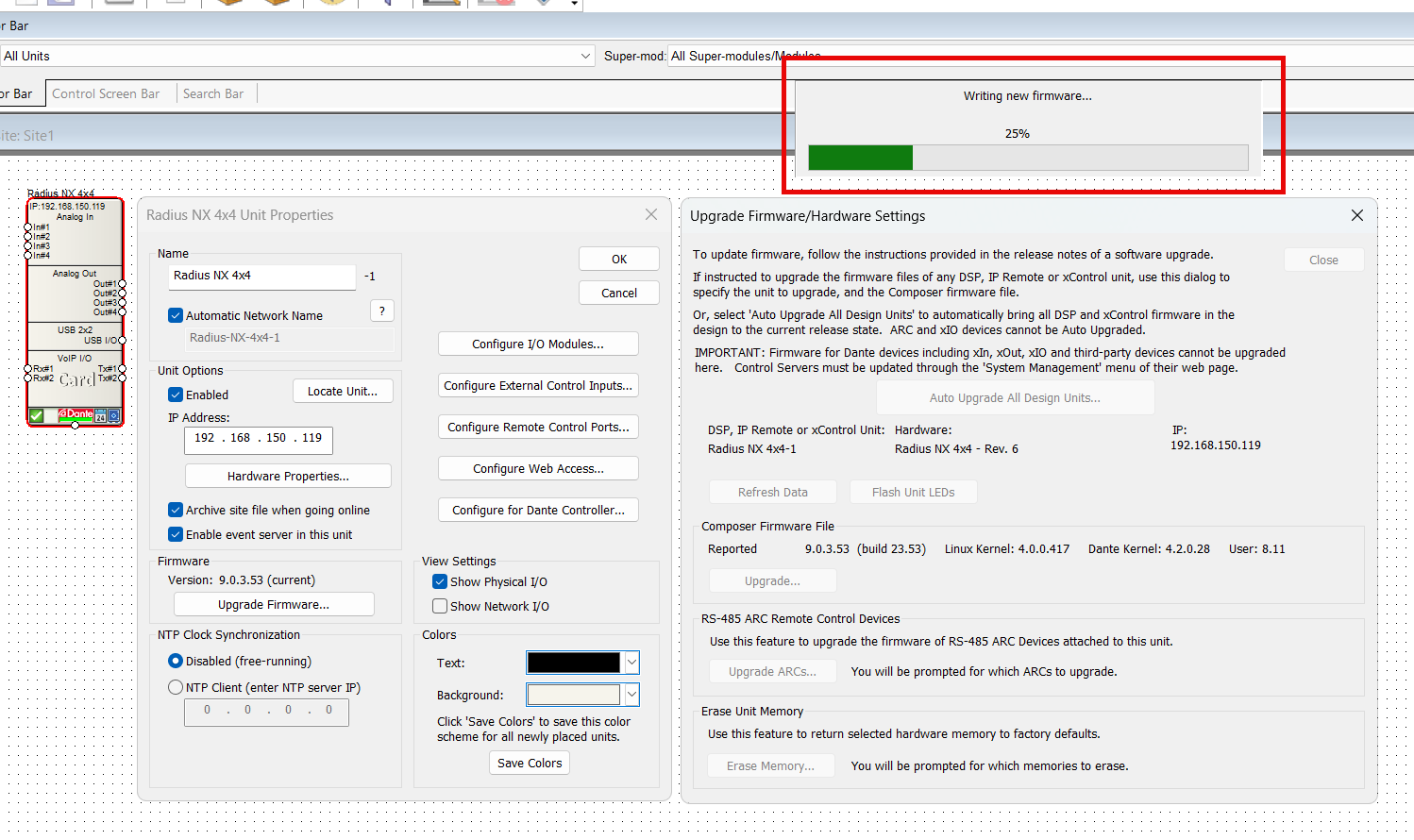
Task: Click Upgrade under Composer Firmware File
Action: [x=773, y=580]
